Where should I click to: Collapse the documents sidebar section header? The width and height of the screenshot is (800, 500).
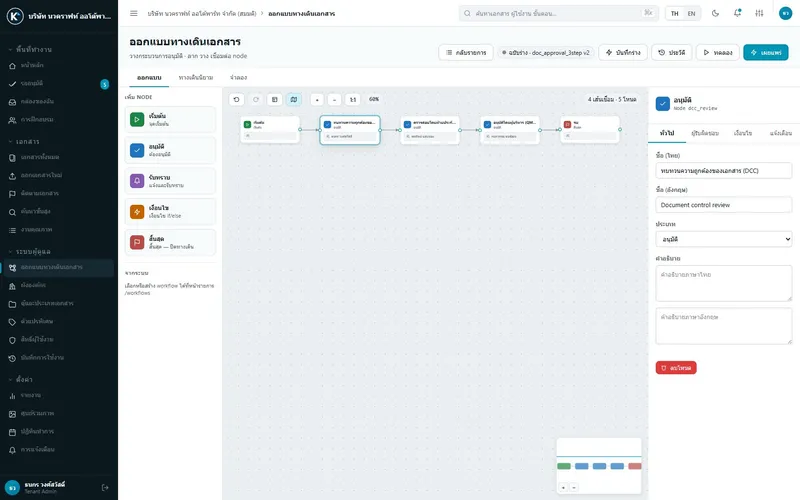tap(24, 141)
